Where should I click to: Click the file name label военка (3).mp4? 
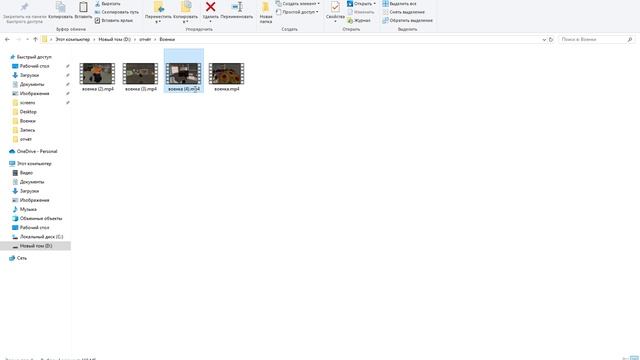pos(141,89)
